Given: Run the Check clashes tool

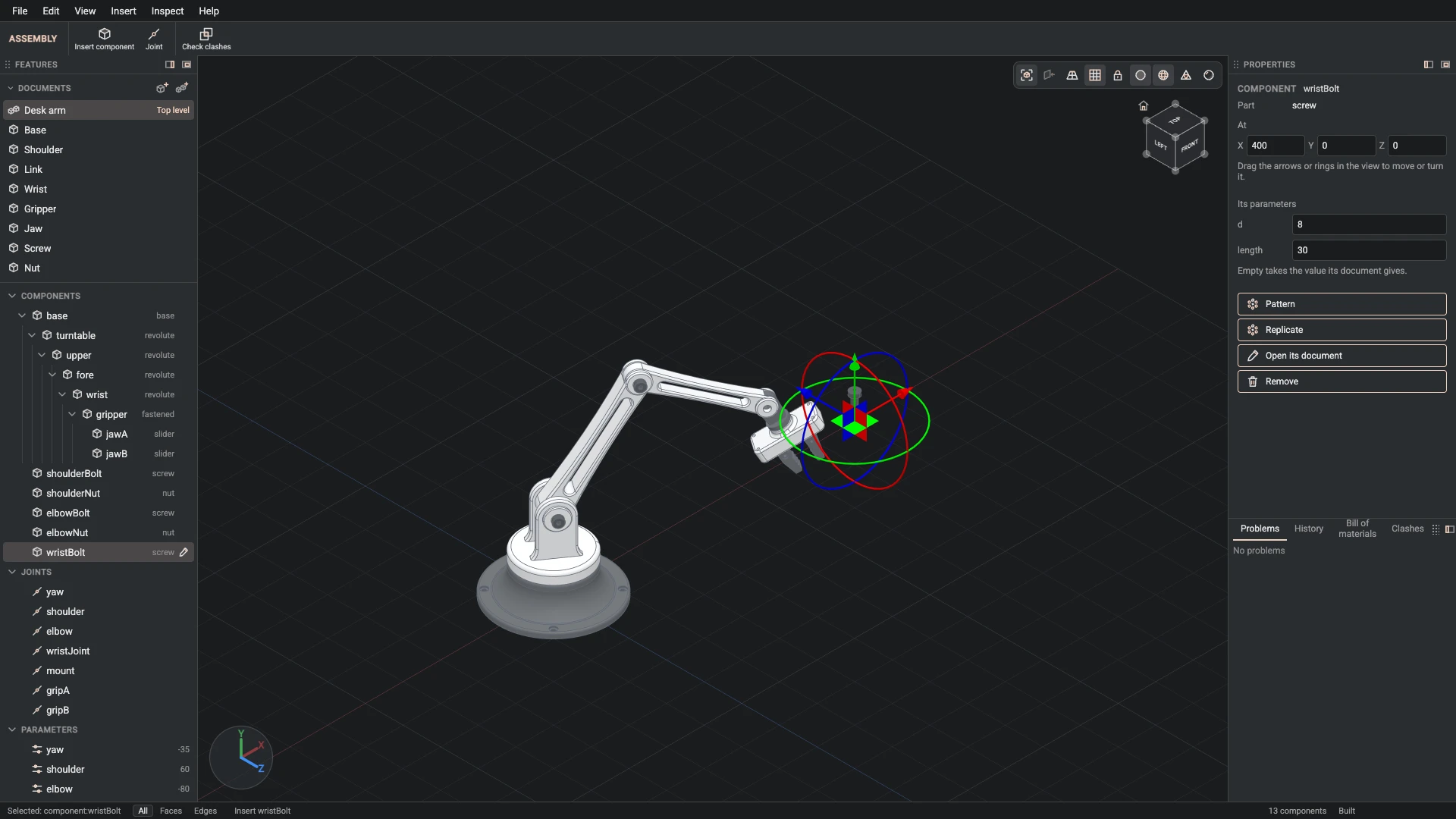Looking at the screenshot, I should click(x=206, y=39).
